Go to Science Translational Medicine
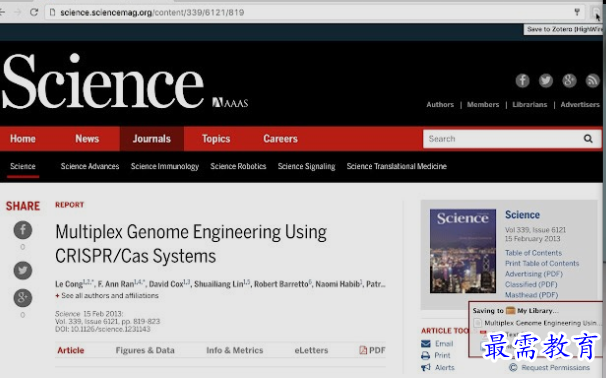Viewport: 606px width, 378px height. [x=397, y=166]
